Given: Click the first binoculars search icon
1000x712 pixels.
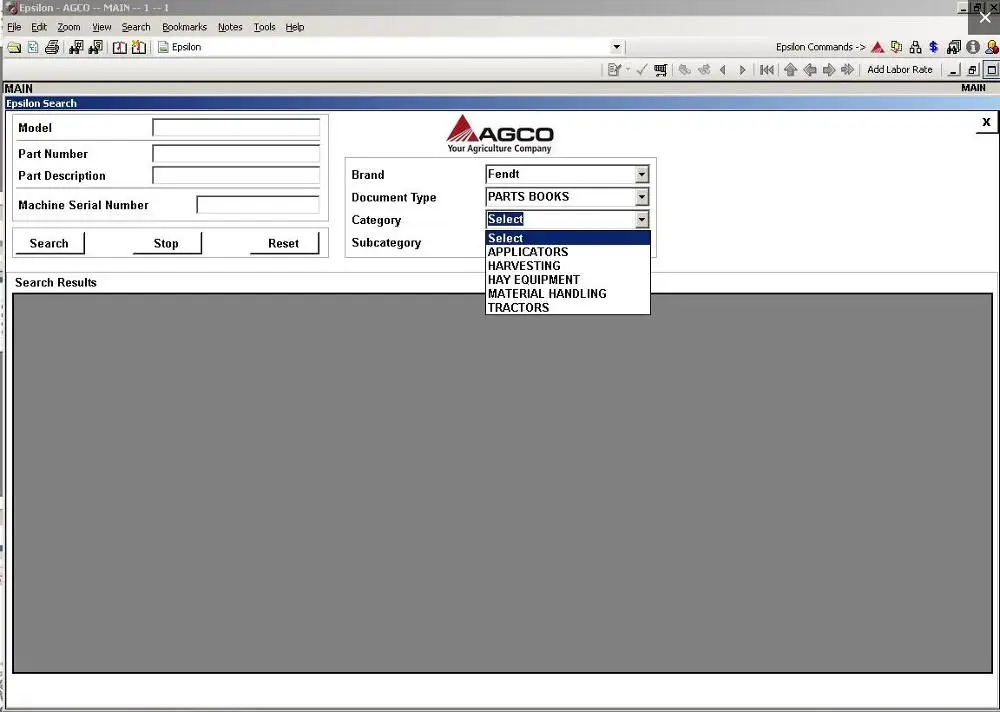Looking at the screenshot, I should point(76,47).
